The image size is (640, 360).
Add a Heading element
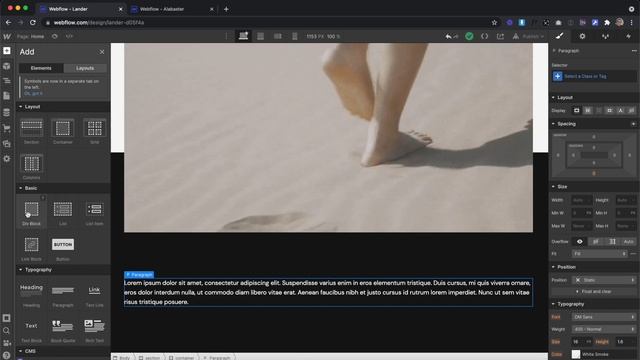(x=31, y=295)
